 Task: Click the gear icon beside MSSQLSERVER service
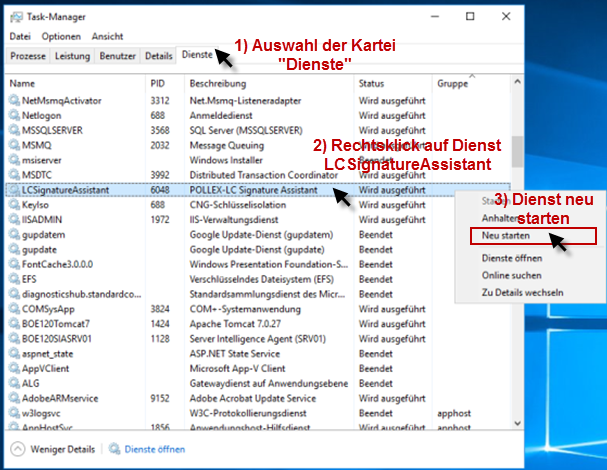[x=14, y=130]
